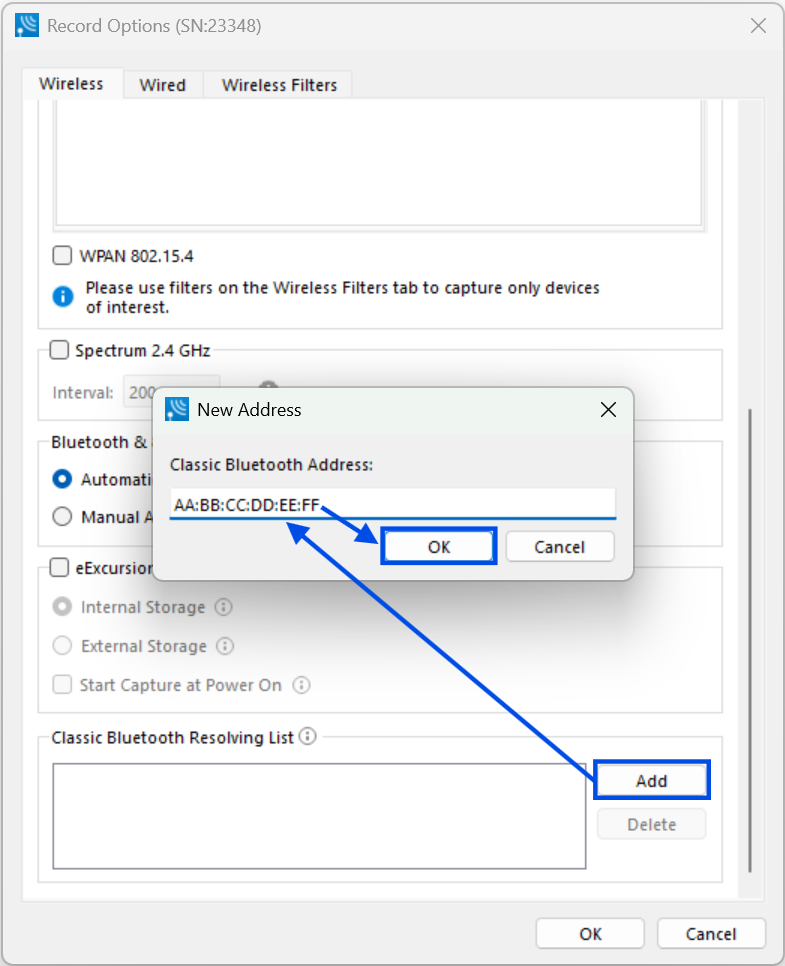Open the Wireless Filters tab
Viewport: 785px width, 966px height.
279,85
